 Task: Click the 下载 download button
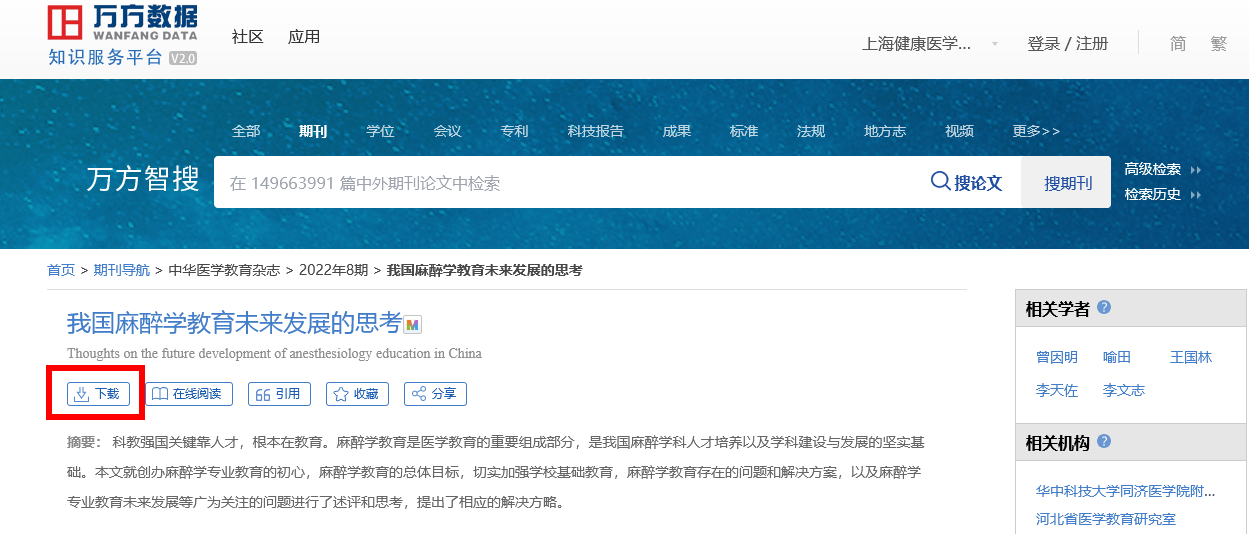coord(97,394)
